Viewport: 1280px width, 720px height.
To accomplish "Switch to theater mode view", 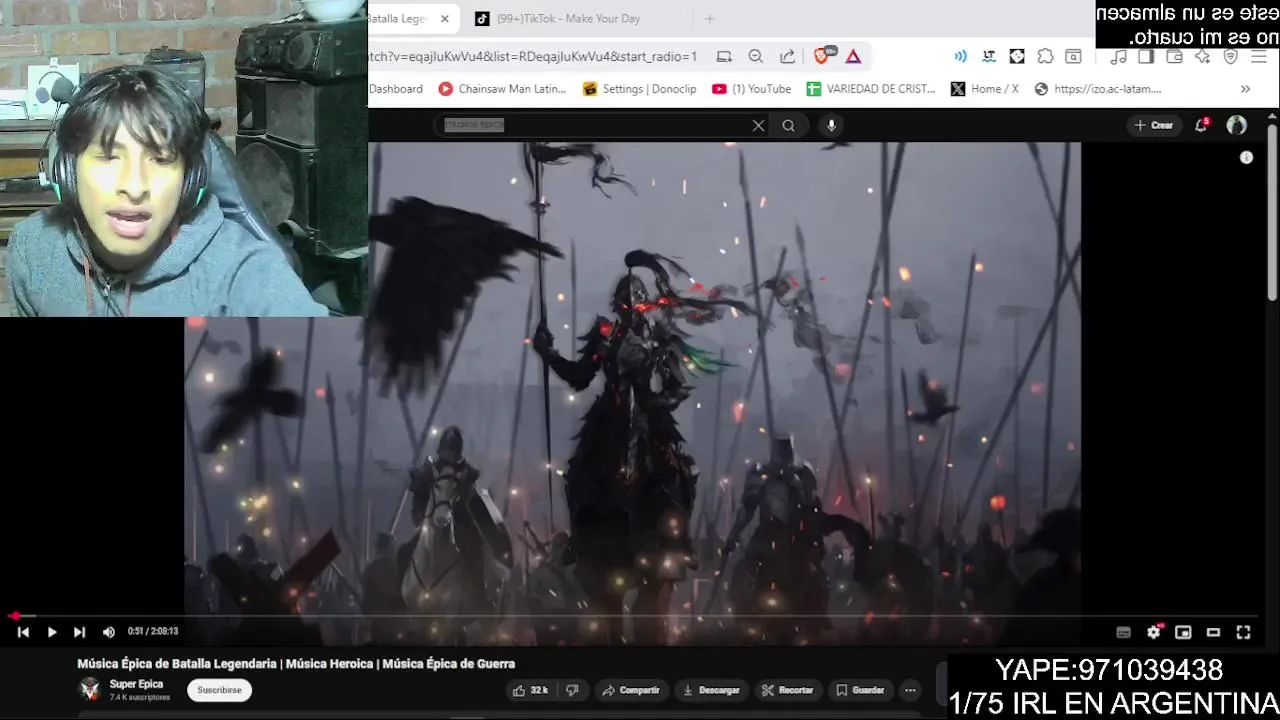I will click(1213, 632).
